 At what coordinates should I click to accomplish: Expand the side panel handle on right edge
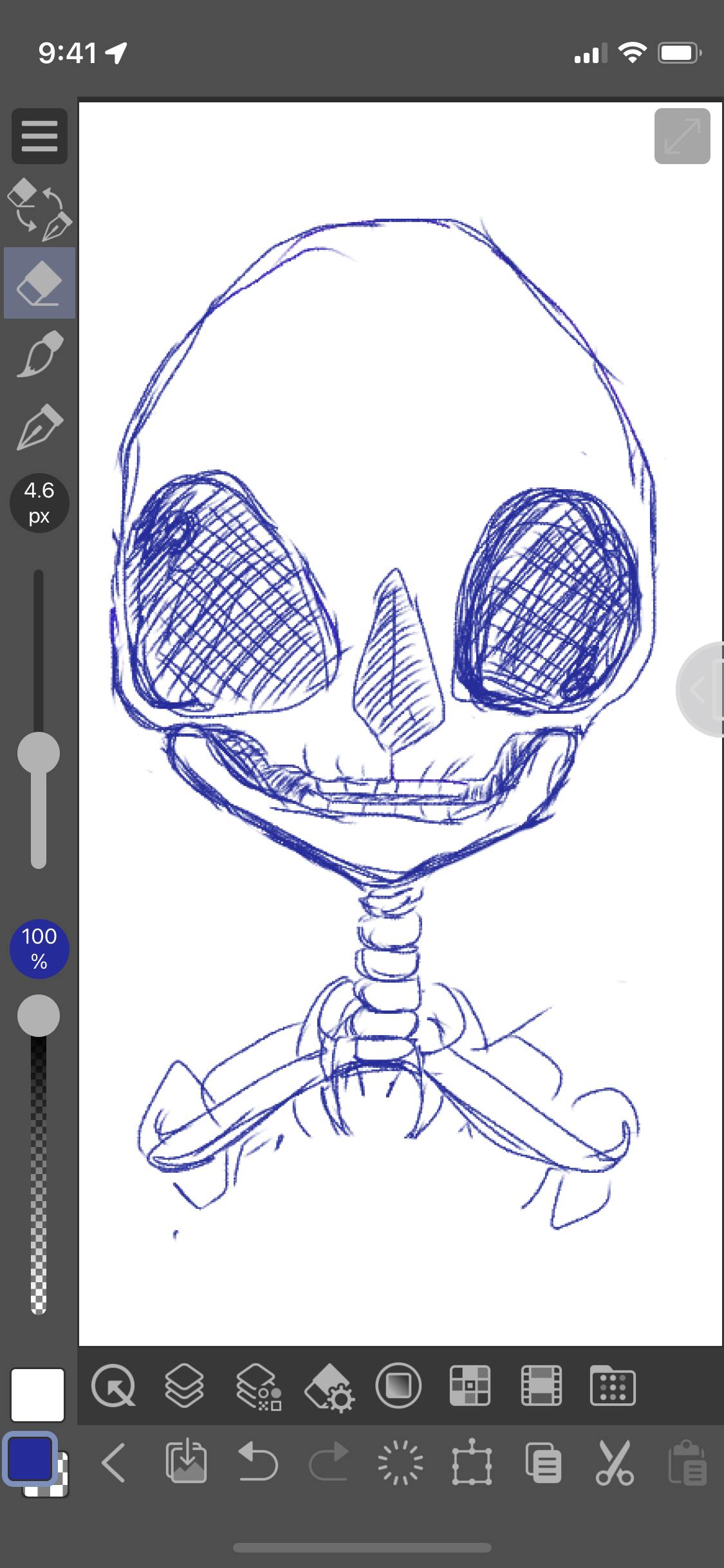(x=701, y=689)
